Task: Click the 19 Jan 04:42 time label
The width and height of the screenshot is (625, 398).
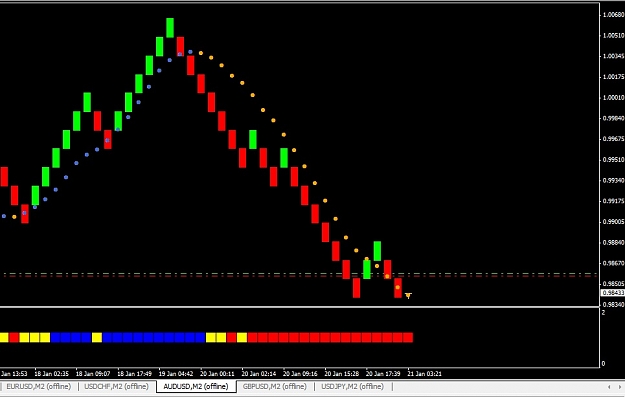Action: pyautogui.click(x=176, y=374)
